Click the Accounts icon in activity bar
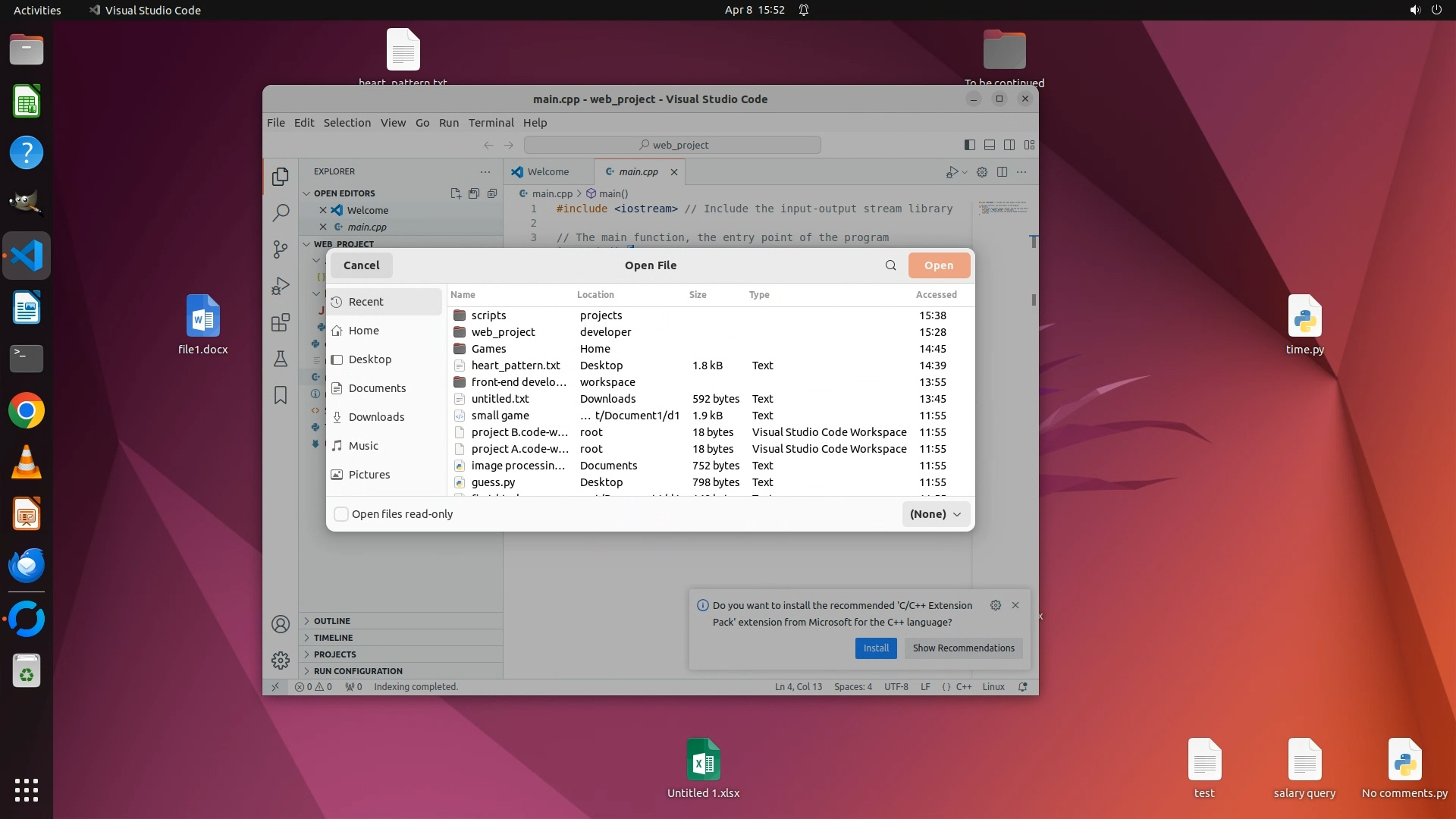Viewport: 1456px width, 819px height. click(281, 624)
